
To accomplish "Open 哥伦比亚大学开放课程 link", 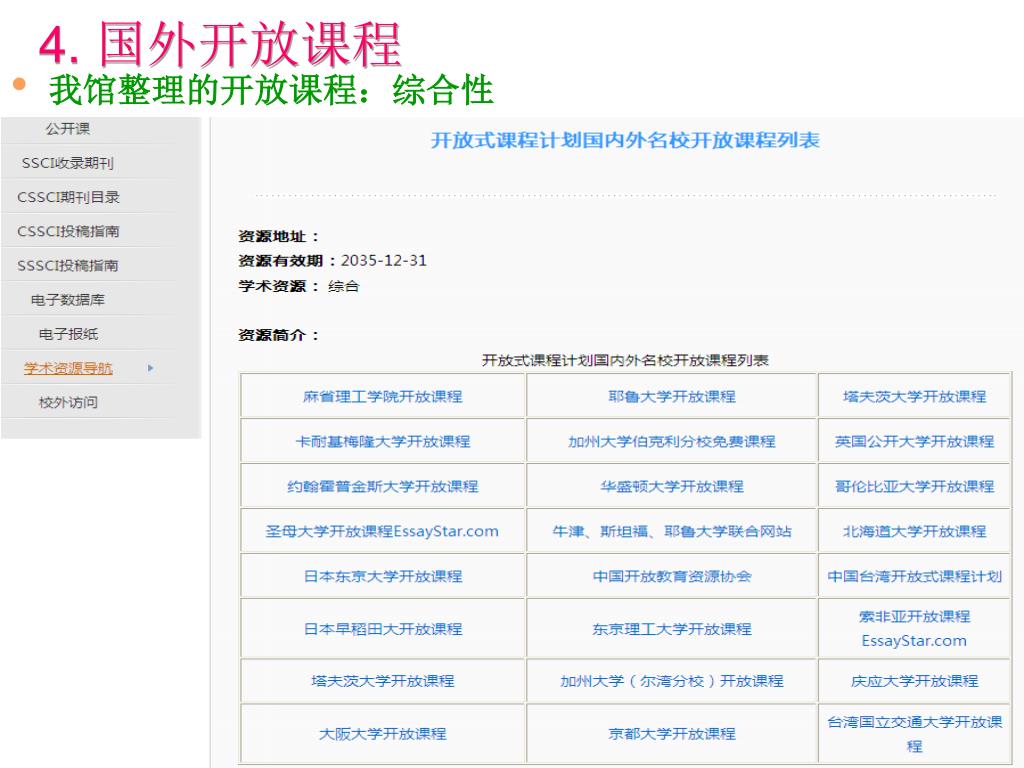I will click(914, 487).
